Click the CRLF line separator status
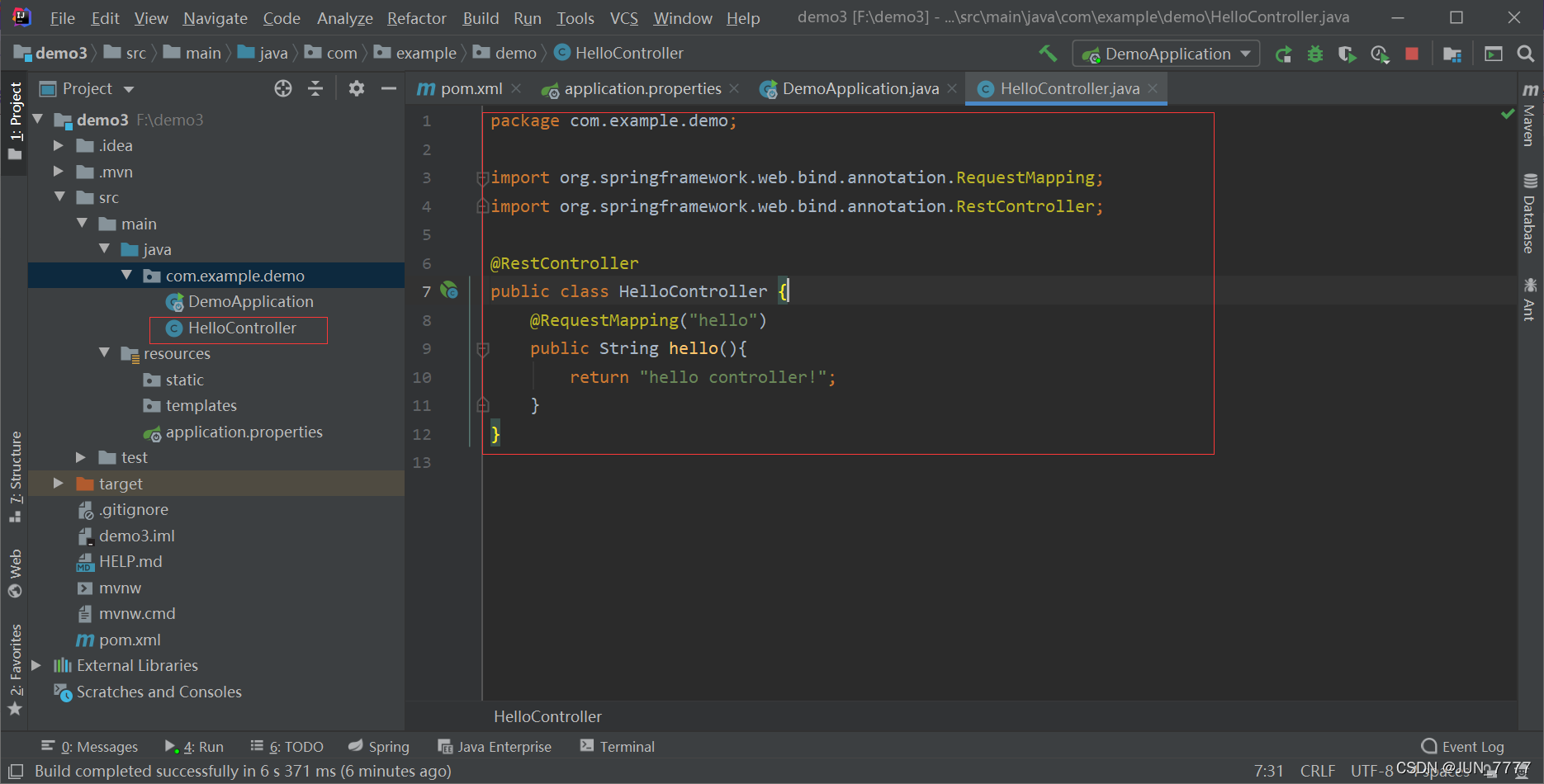The image size is (1544, 784). (1318, 771)
